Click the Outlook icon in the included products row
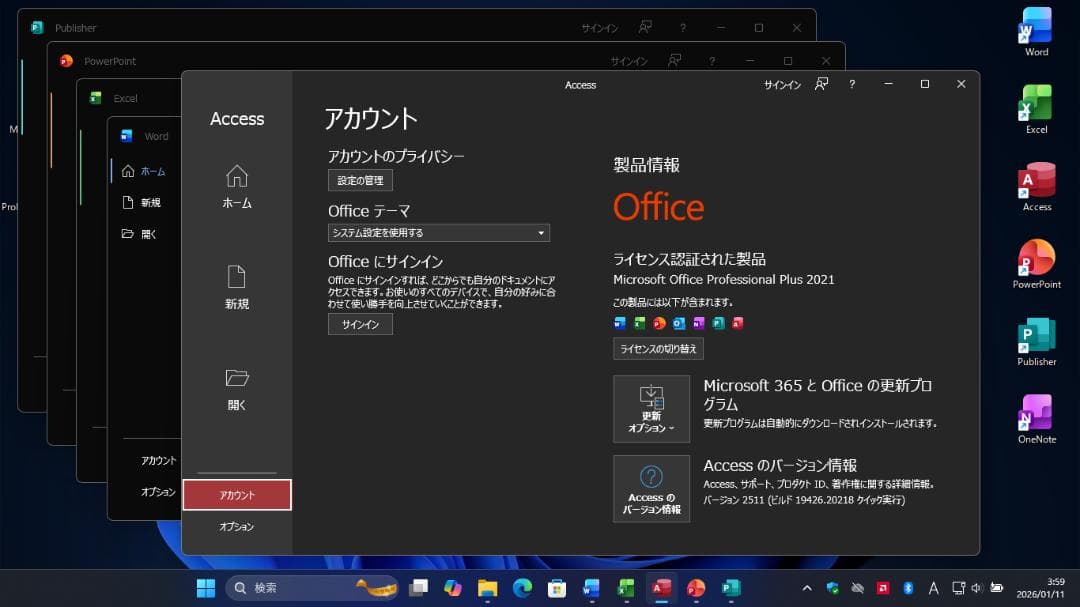This screenshot has height=607, width=1080. 678,323
